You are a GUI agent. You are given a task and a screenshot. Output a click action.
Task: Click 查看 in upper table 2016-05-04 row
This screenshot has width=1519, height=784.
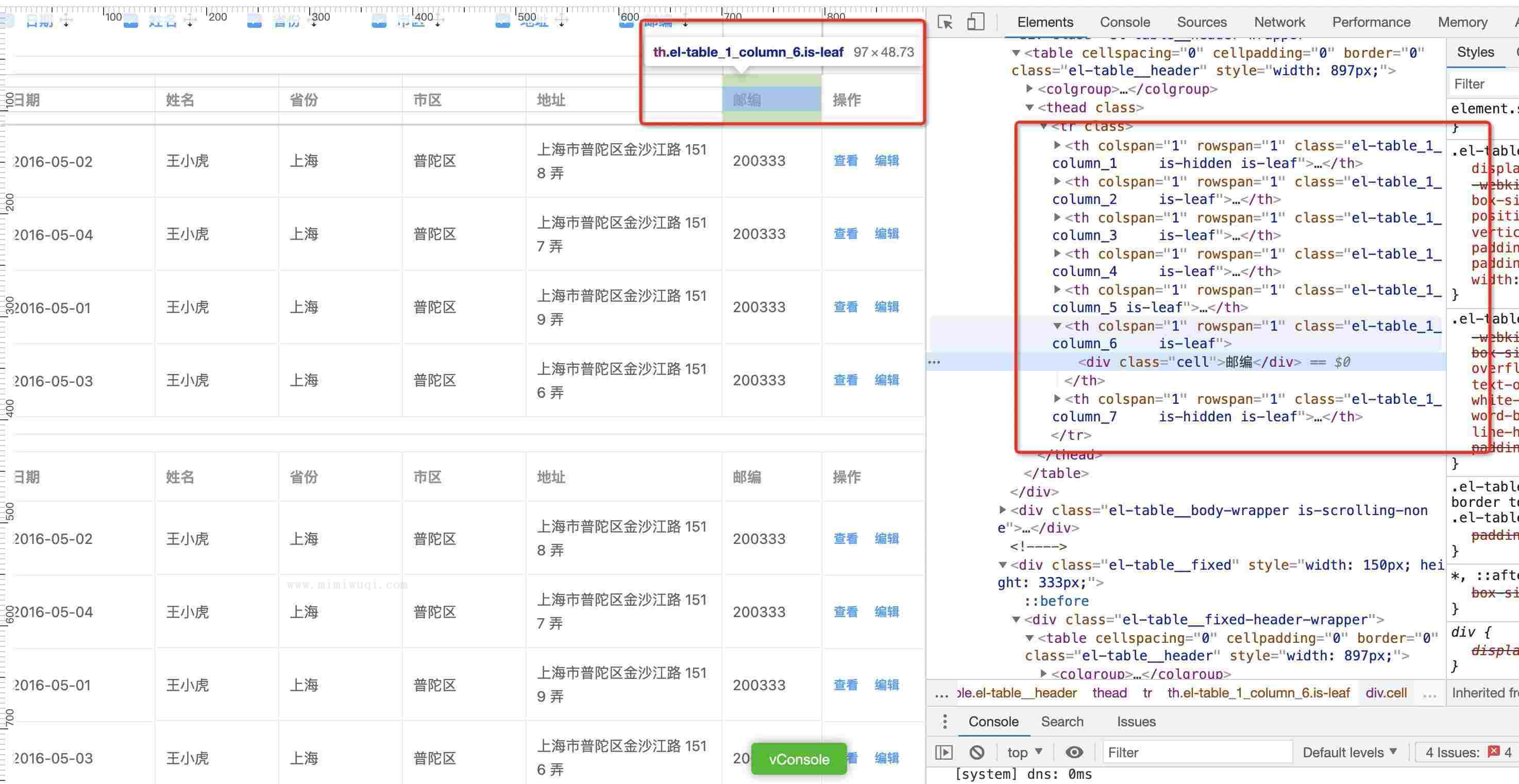845,233
